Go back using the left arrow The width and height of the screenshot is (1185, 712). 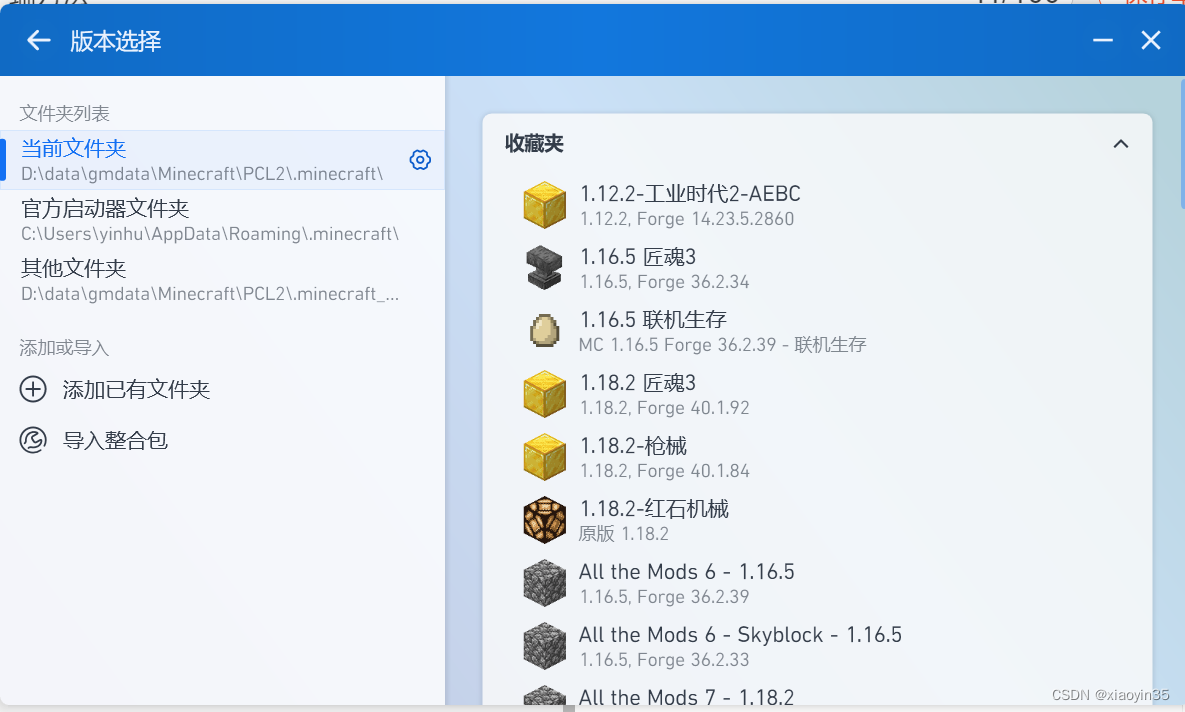(x=39, y=40)
